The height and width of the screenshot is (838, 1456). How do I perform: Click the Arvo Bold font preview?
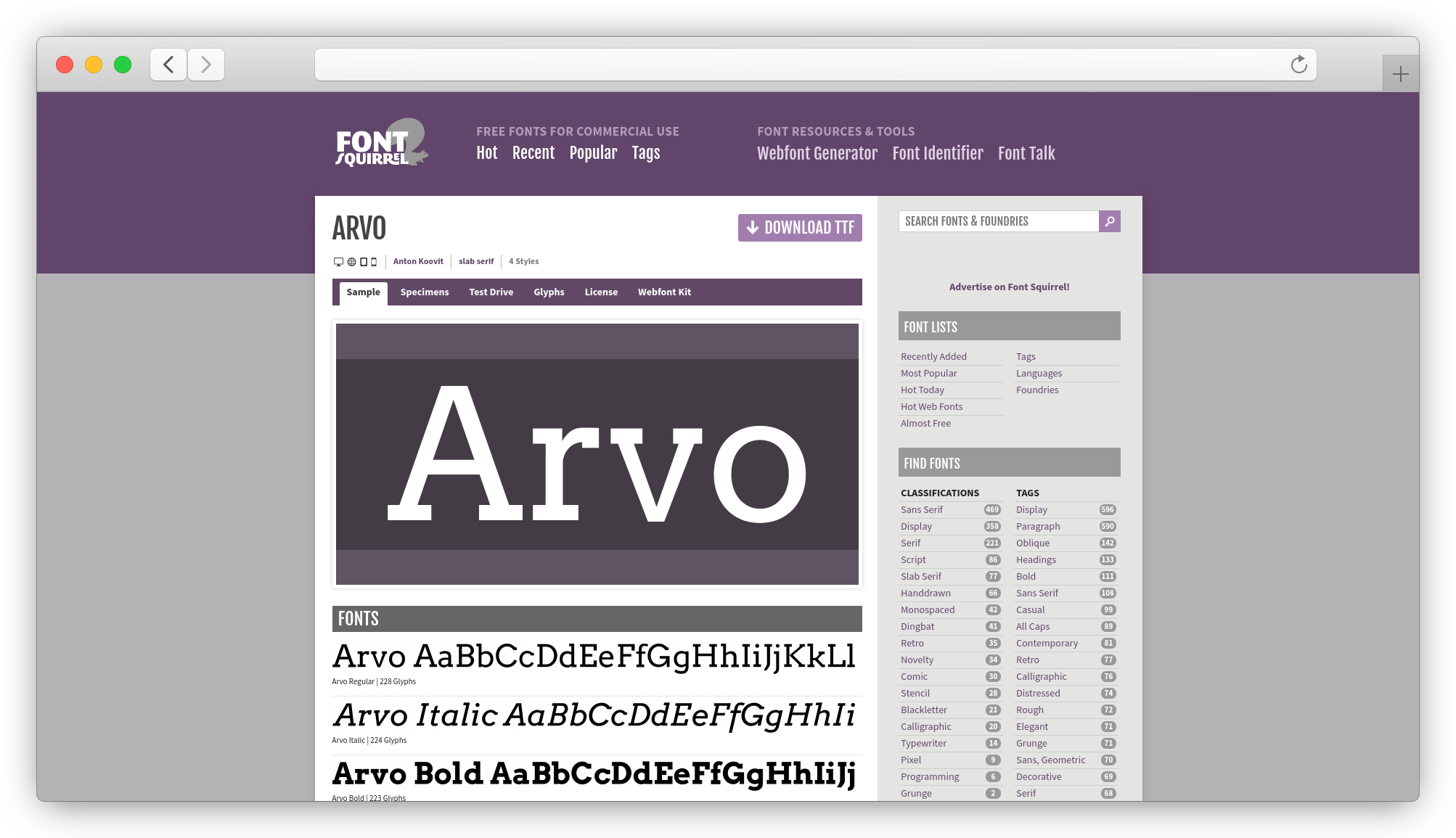point(594,773)
